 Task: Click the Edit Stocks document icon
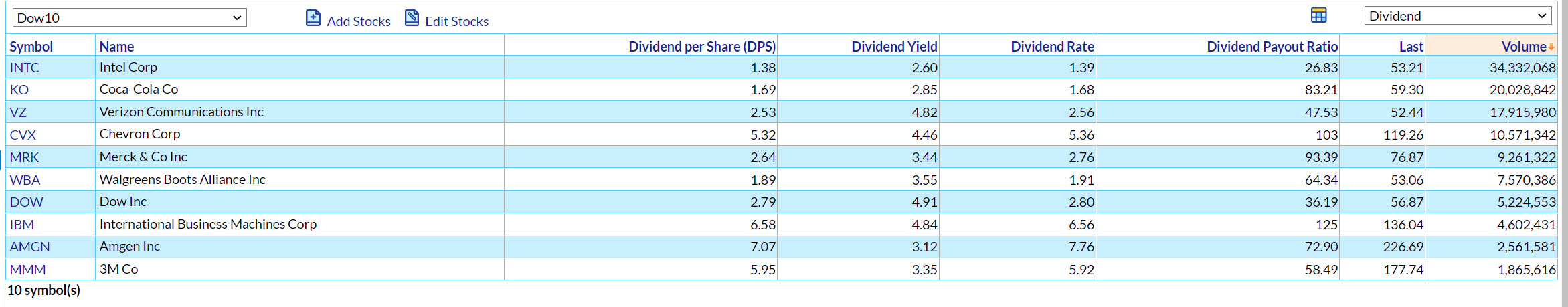412,18
